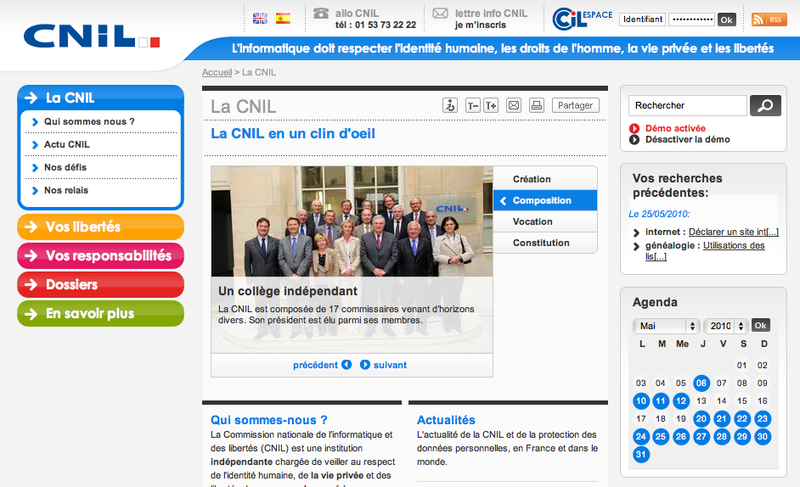
Task: Click the allo CNIL telephone icon
Action: [320, 13]
